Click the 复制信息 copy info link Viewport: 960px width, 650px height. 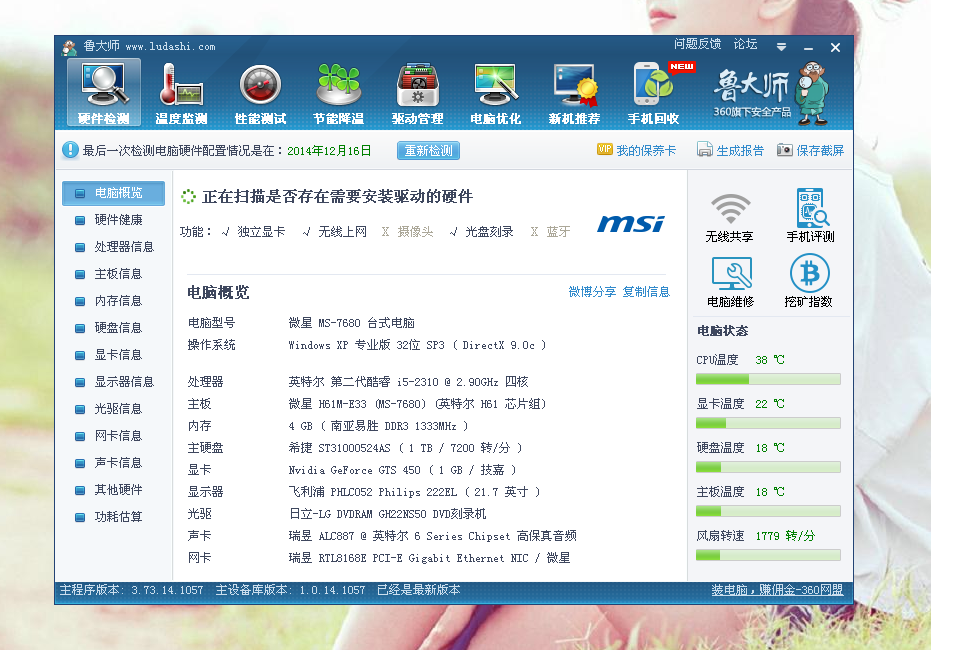(x=646, y=292)
